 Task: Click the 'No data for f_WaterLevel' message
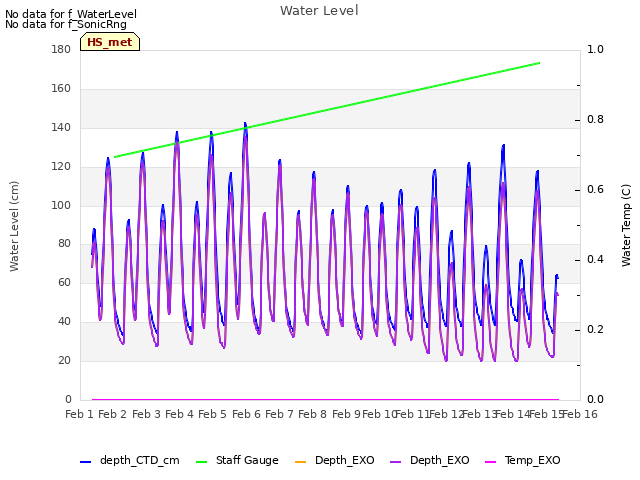click(71, 14)
